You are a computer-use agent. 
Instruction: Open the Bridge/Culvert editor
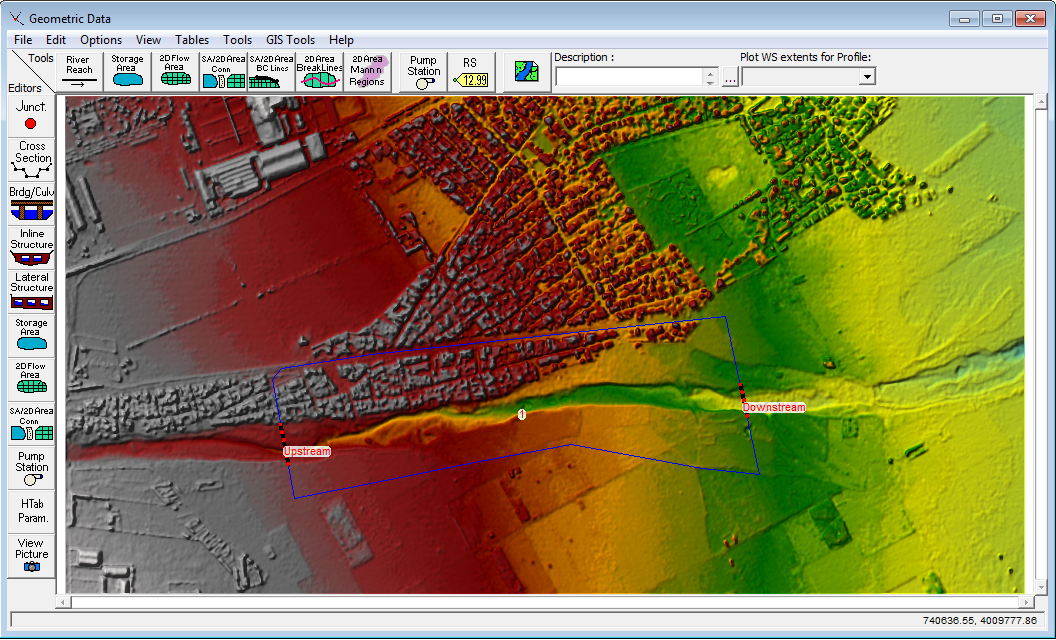[x=31, y=203]
